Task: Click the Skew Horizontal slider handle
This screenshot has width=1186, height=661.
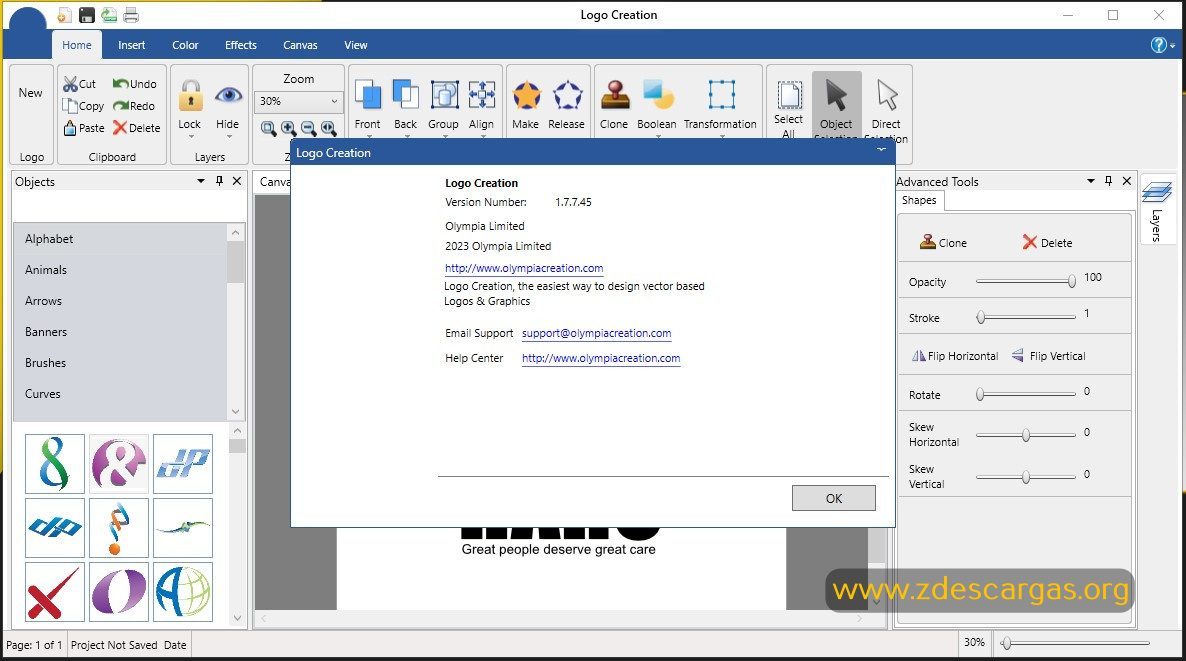Action: (x=1026, y=435)
